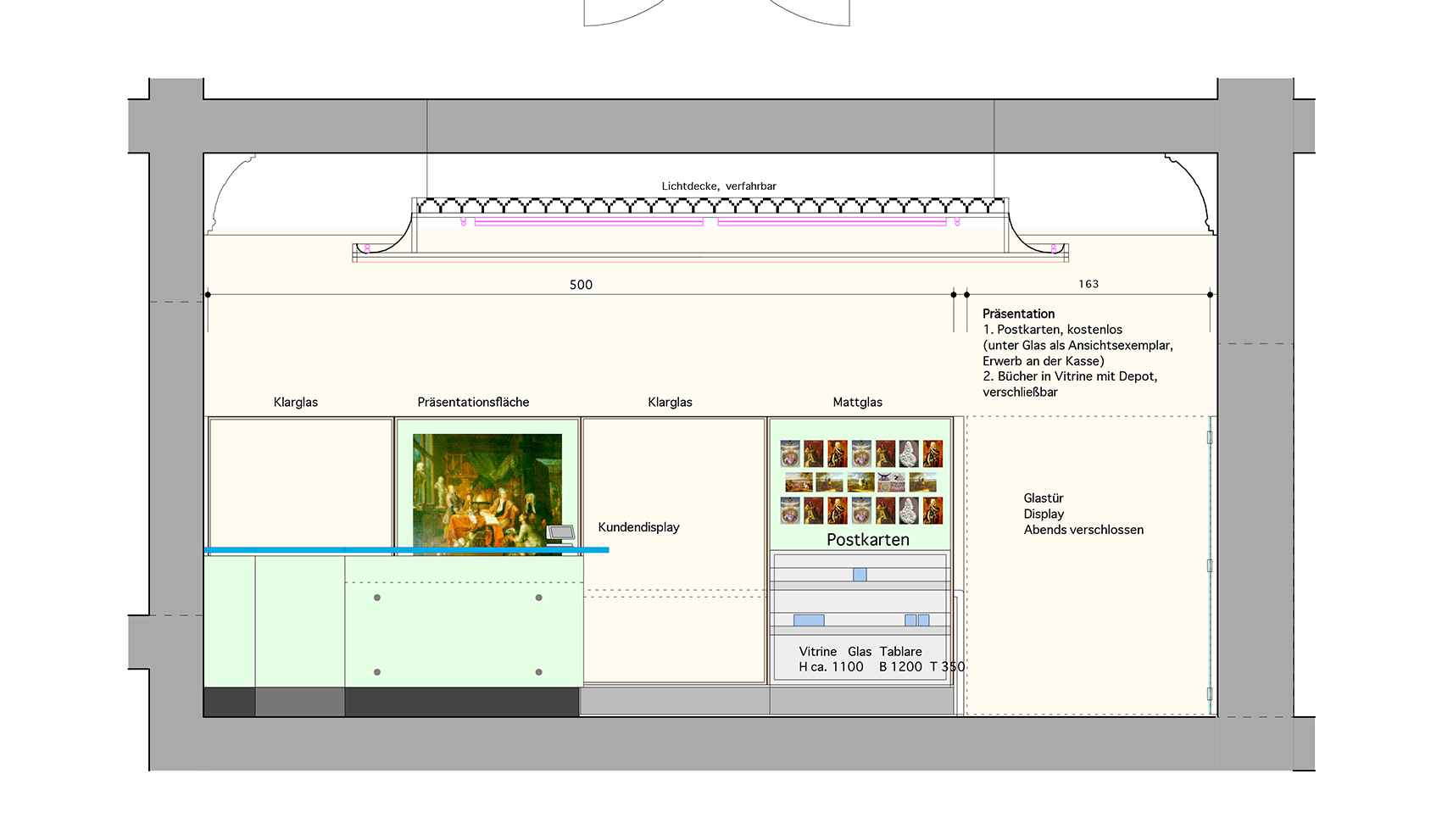Click the Lichtdecke, verfahrbar label
Screen dimensions: 1442x840
click(x=719, y=186)
